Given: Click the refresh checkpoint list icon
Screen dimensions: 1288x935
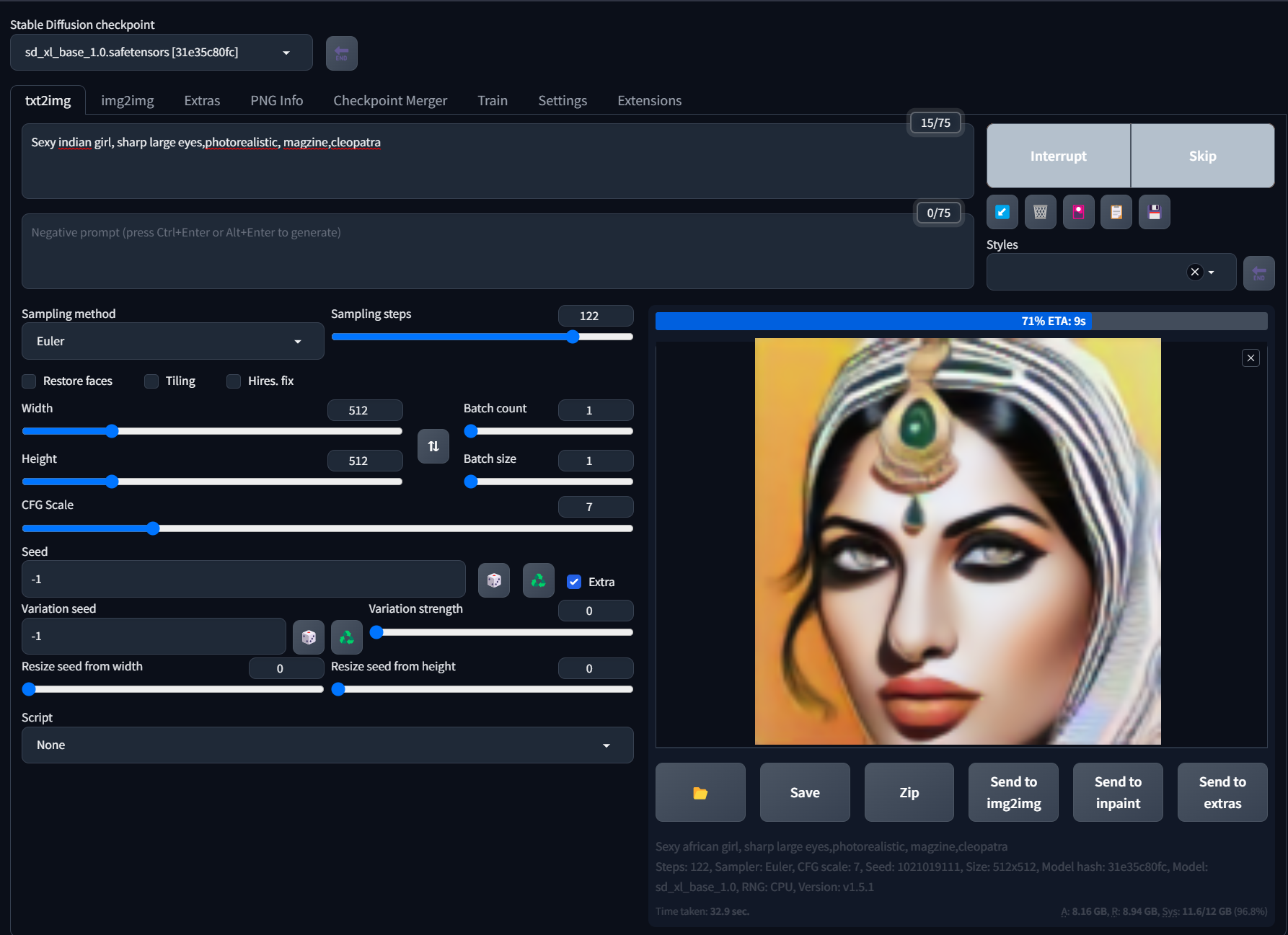Looking at the screenshot, I should pos(341,53).
